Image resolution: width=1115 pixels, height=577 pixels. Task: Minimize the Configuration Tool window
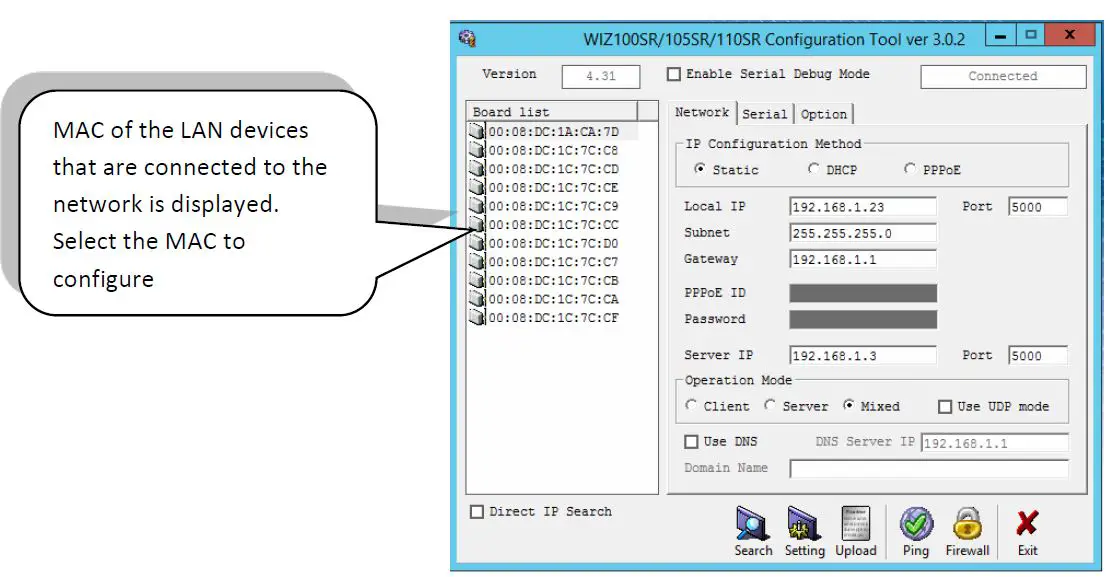point(1001,36)
